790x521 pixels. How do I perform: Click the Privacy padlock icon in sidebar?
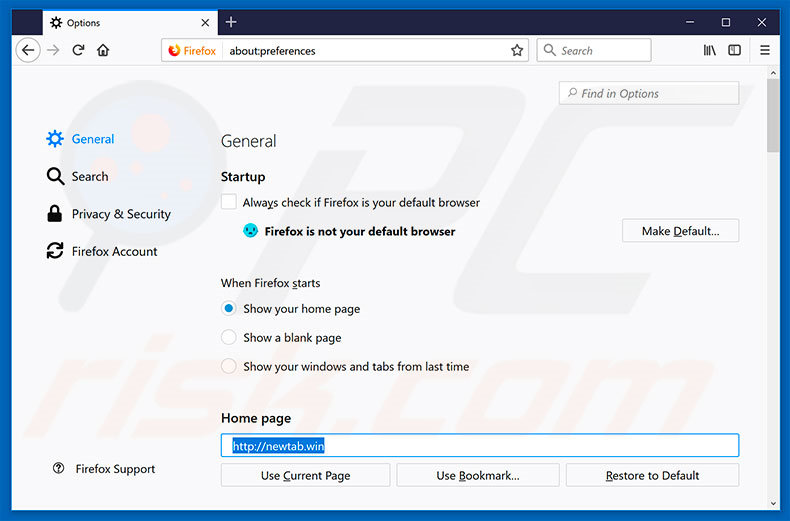pos(54,214)
